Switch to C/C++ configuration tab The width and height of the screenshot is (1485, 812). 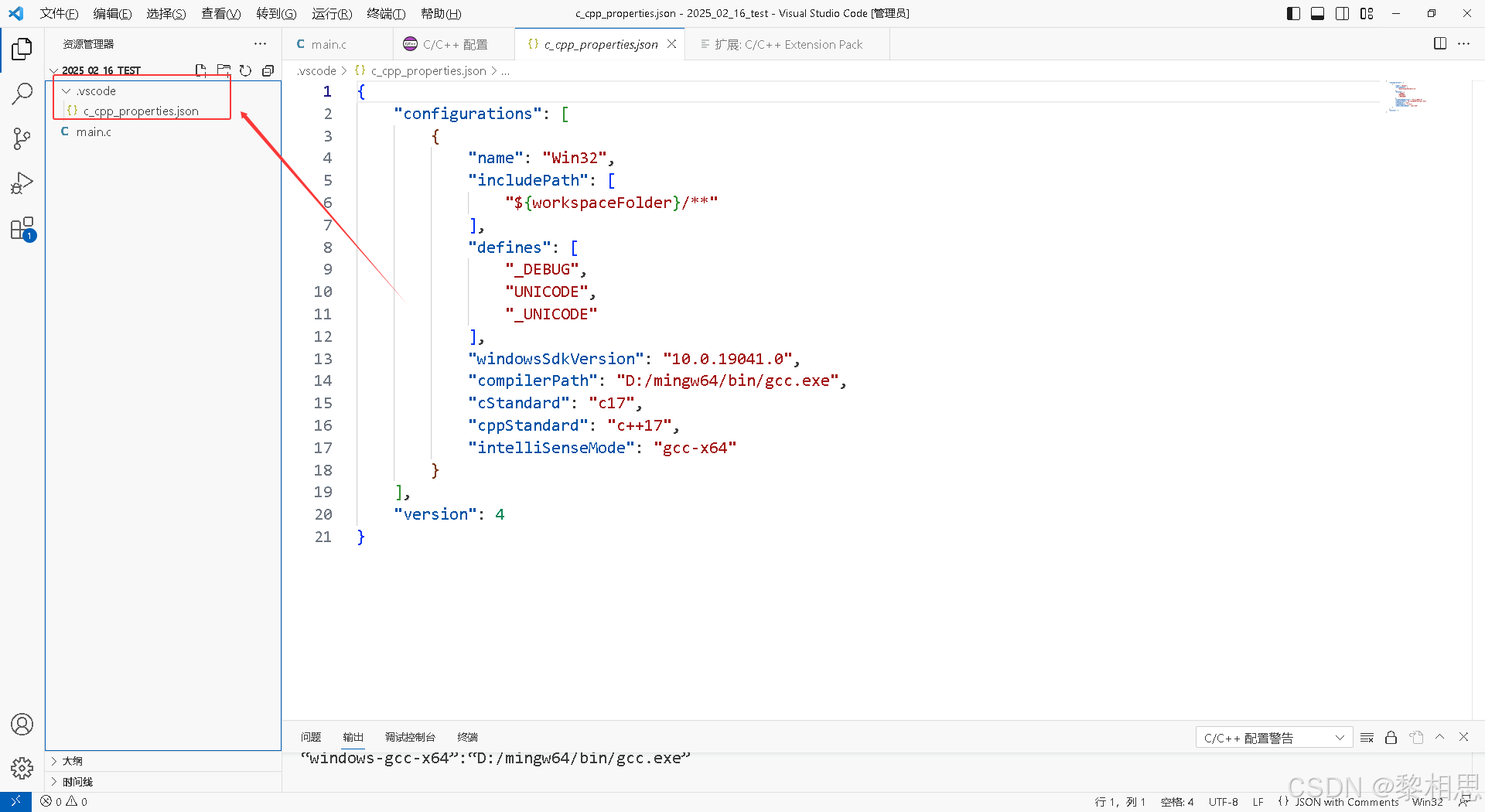(455, 44)
